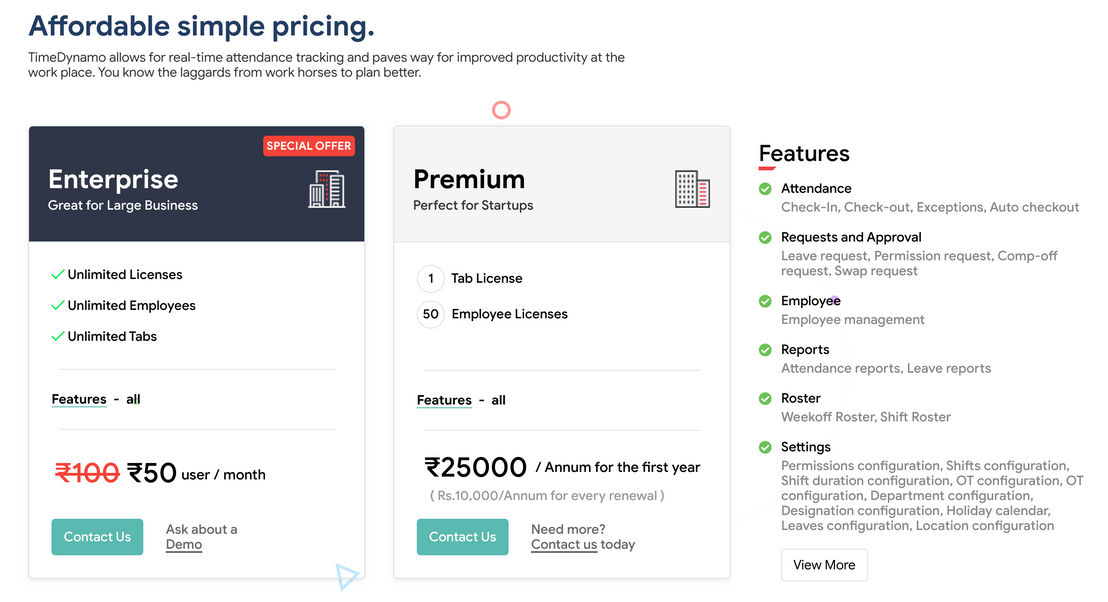1108x602 pixels.
Task: Click the '1' Tab License count badge
Action: pos(430,278)
